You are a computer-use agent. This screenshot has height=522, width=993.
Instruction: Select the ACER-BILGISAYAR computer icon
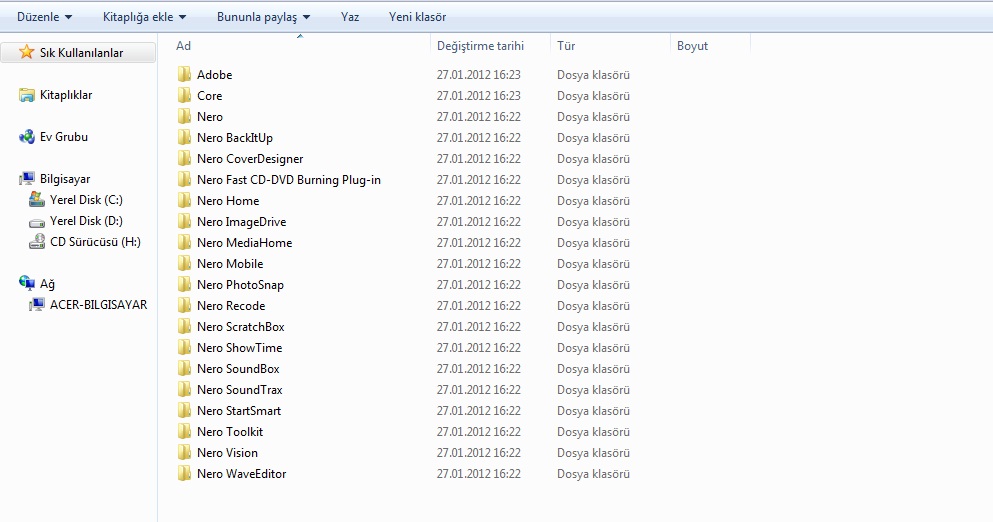pos(37,305)
